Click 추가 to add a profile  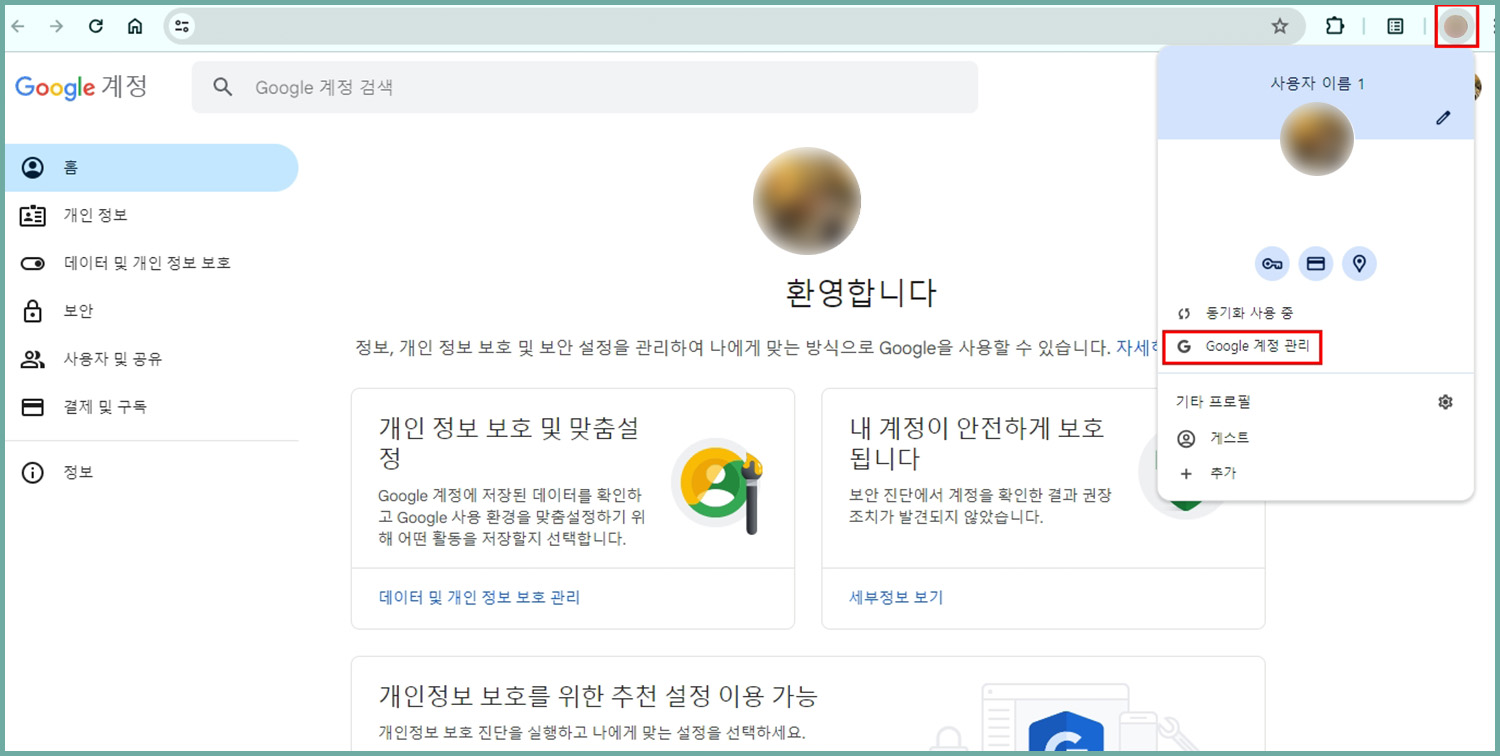1315,473
